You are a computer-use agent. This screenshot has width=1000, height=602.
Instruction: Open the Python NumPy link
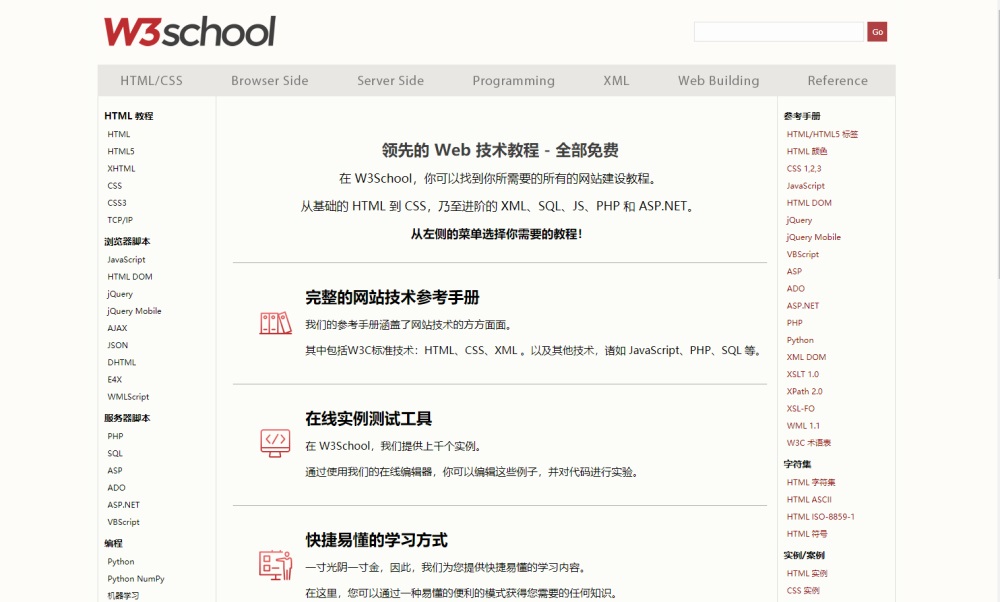coord(136,579)
